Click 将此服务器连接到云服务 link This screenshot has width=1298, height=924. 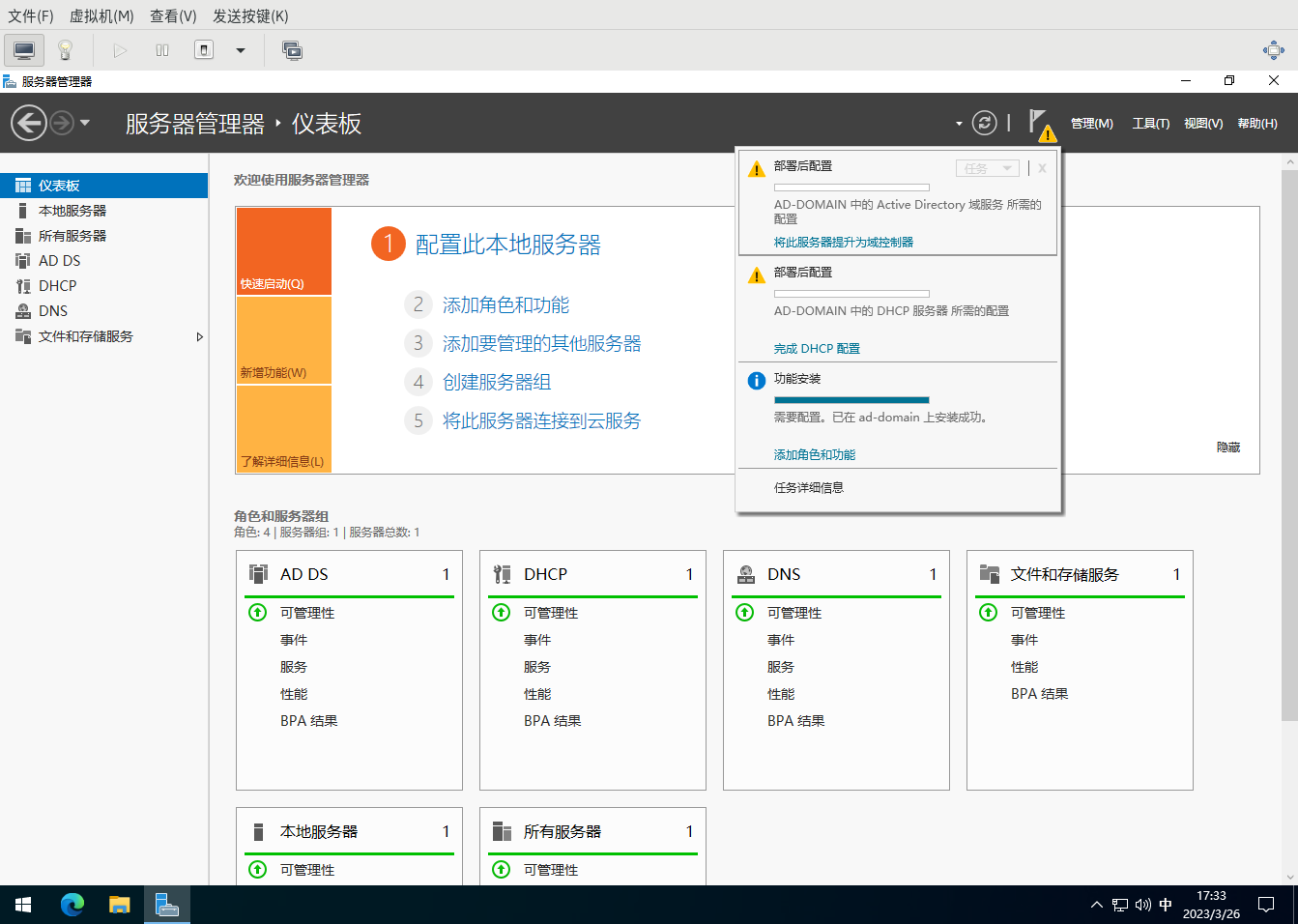541,421
